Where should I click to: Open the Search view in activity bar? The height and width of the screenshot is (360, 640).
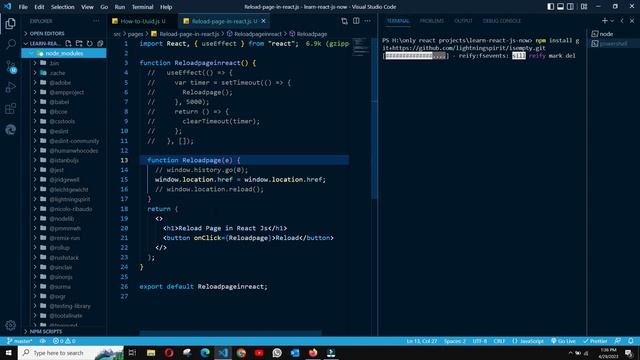point(11,44)
